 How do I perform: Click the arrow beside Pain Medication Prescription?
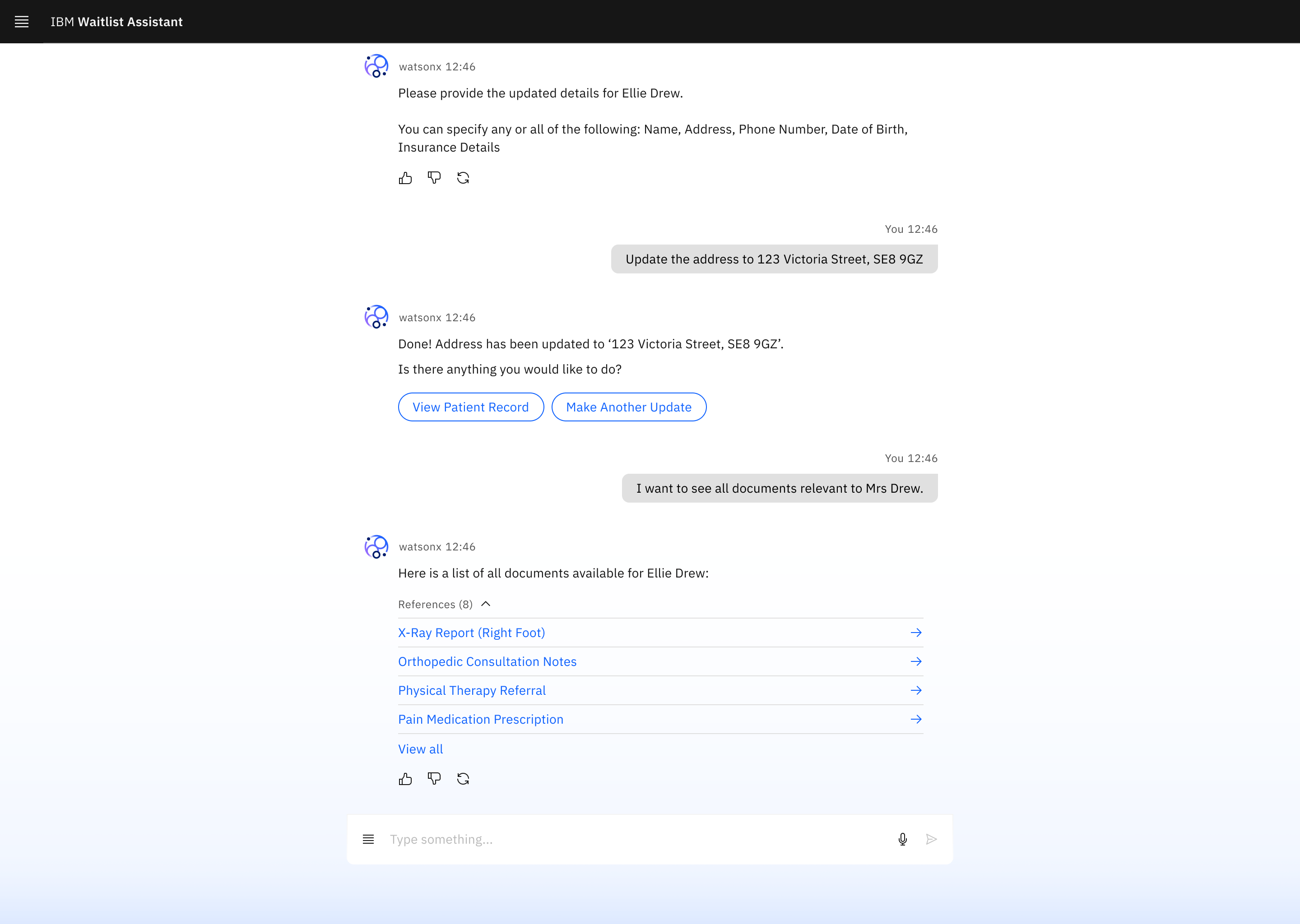point(916,720)
